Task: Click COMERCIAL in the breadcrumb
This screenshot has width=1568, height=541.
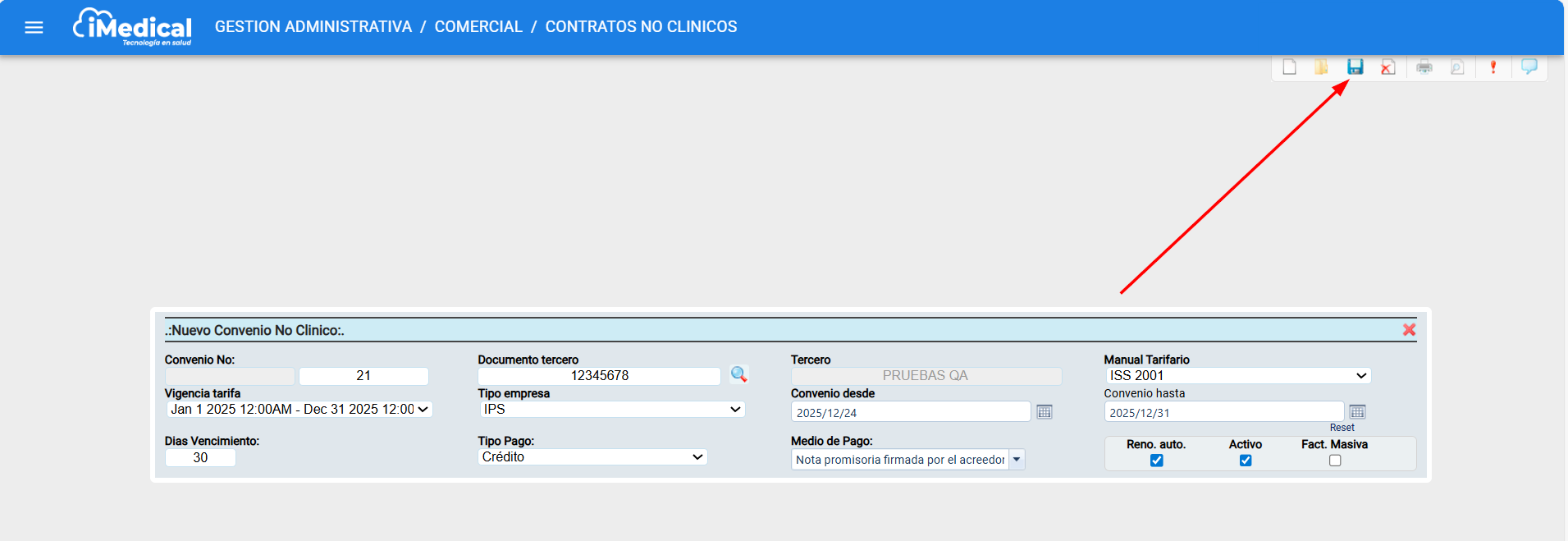Action: (478, 27)
